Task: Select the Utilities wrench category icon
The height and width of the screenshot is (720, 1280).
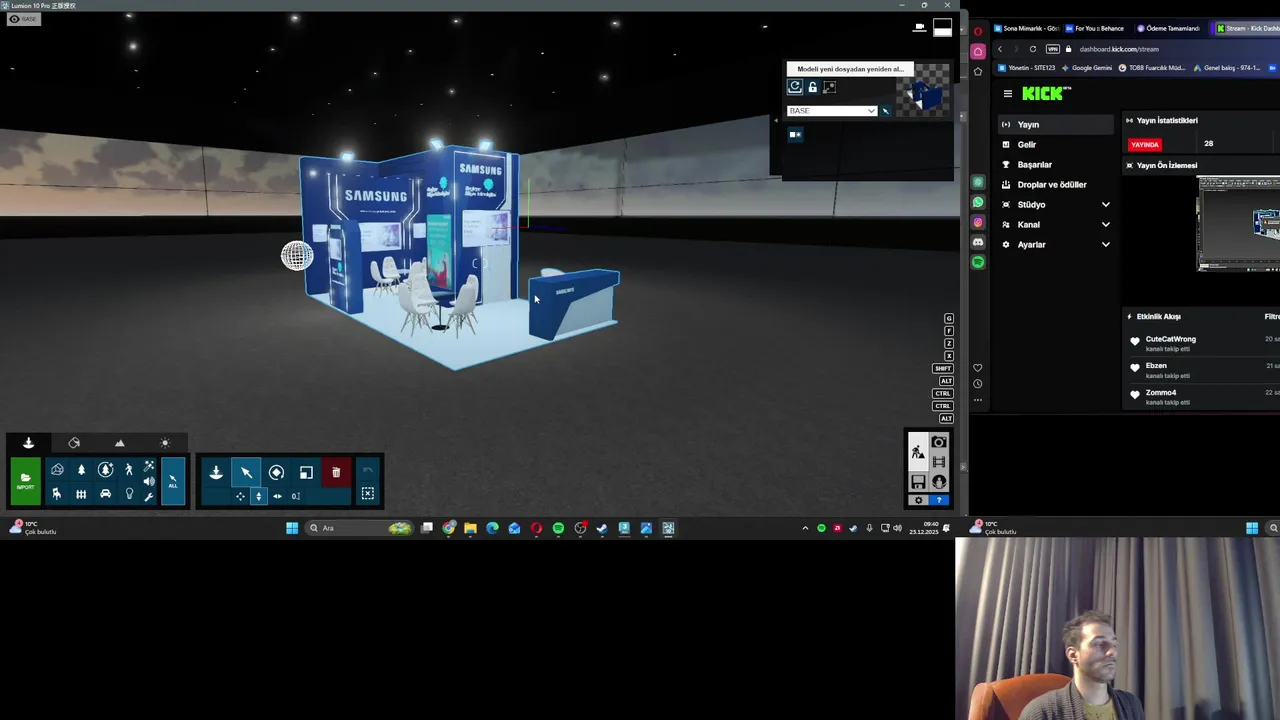Action: pyautogui.click(x=149, y=496)
